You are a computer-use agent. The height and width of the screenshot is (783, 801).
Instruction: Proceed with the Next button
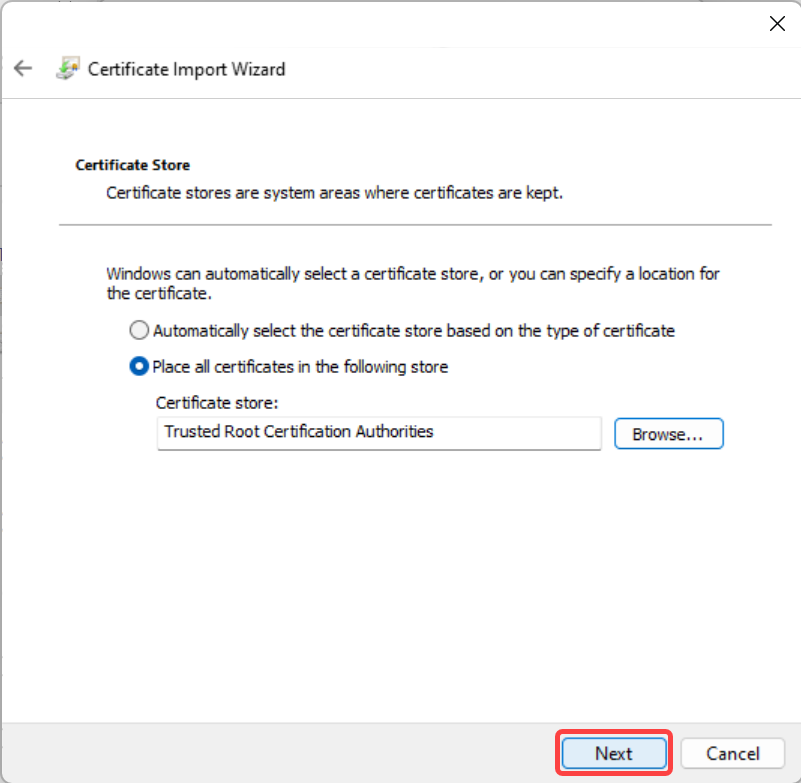click(x=614, y=753)
